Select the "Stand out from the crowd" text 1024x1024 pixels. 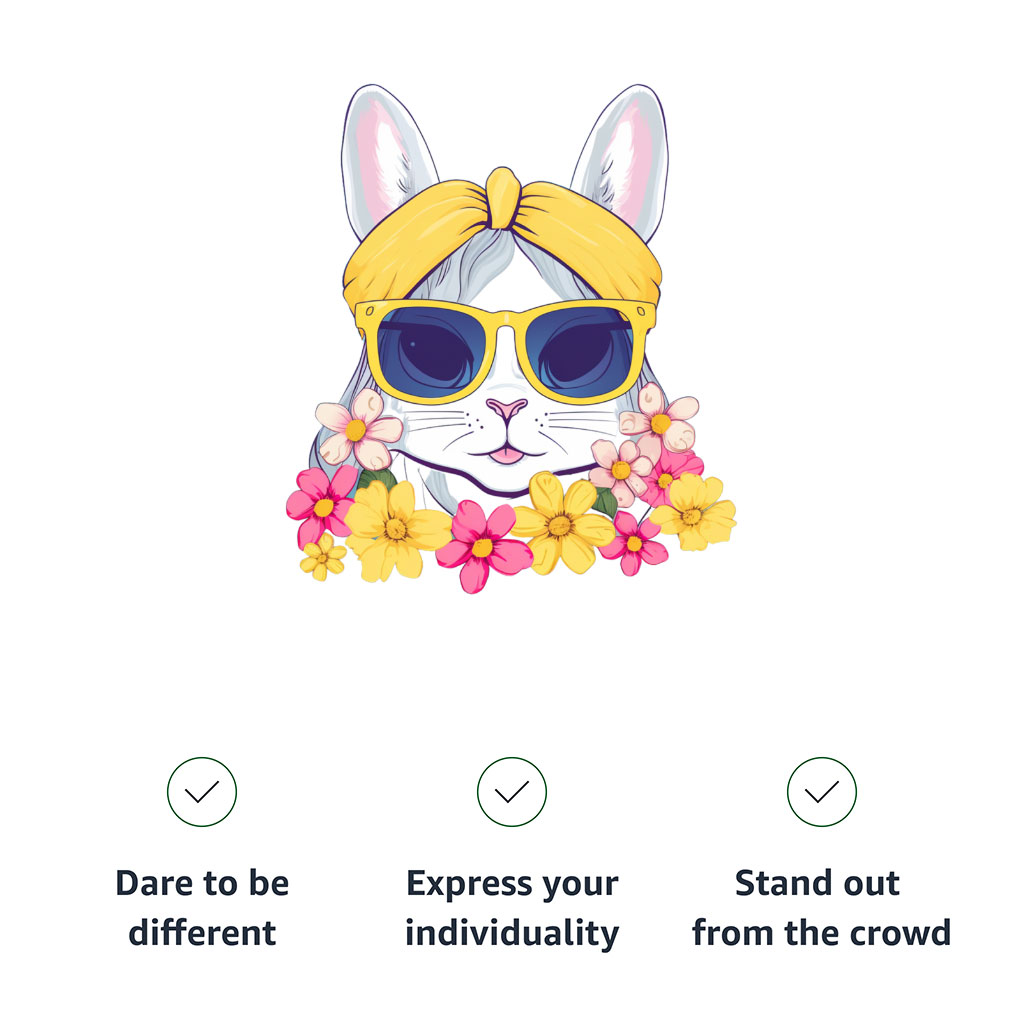pyautogui.click(x=821, y=908)
